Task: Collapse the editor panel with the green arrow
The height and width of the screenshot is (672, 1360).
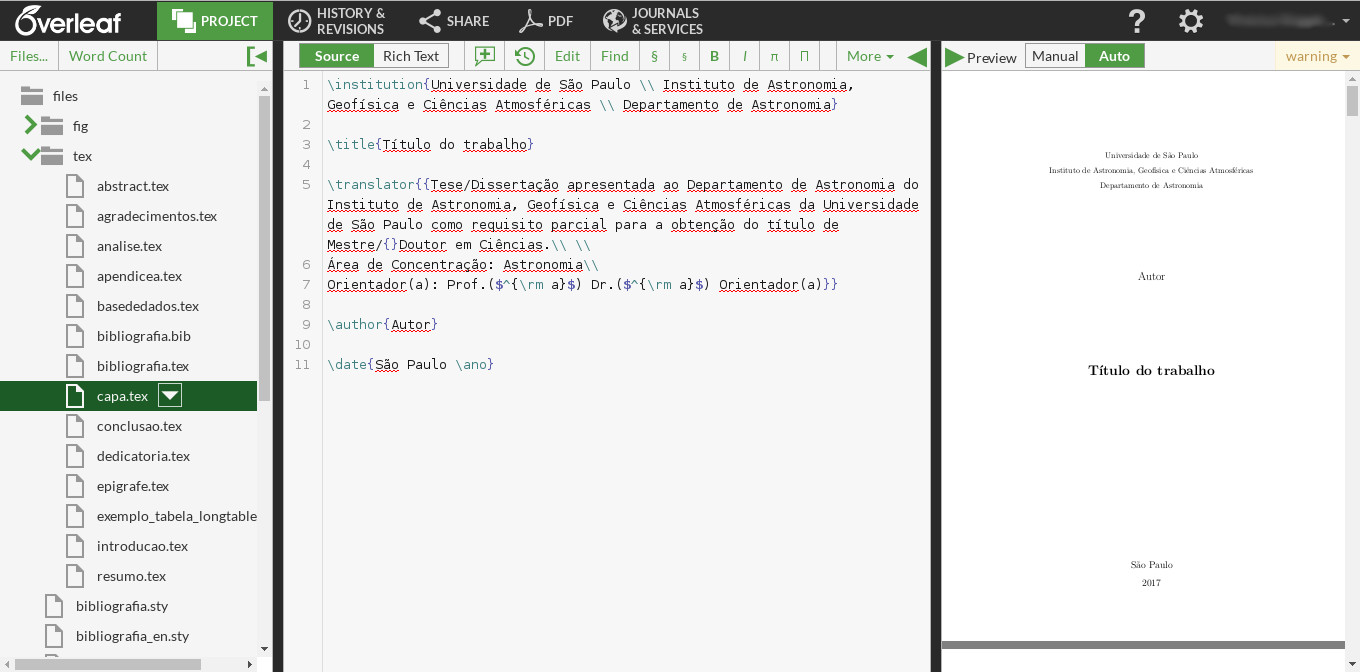Action: pyautogui.click(x=918, y=56)
